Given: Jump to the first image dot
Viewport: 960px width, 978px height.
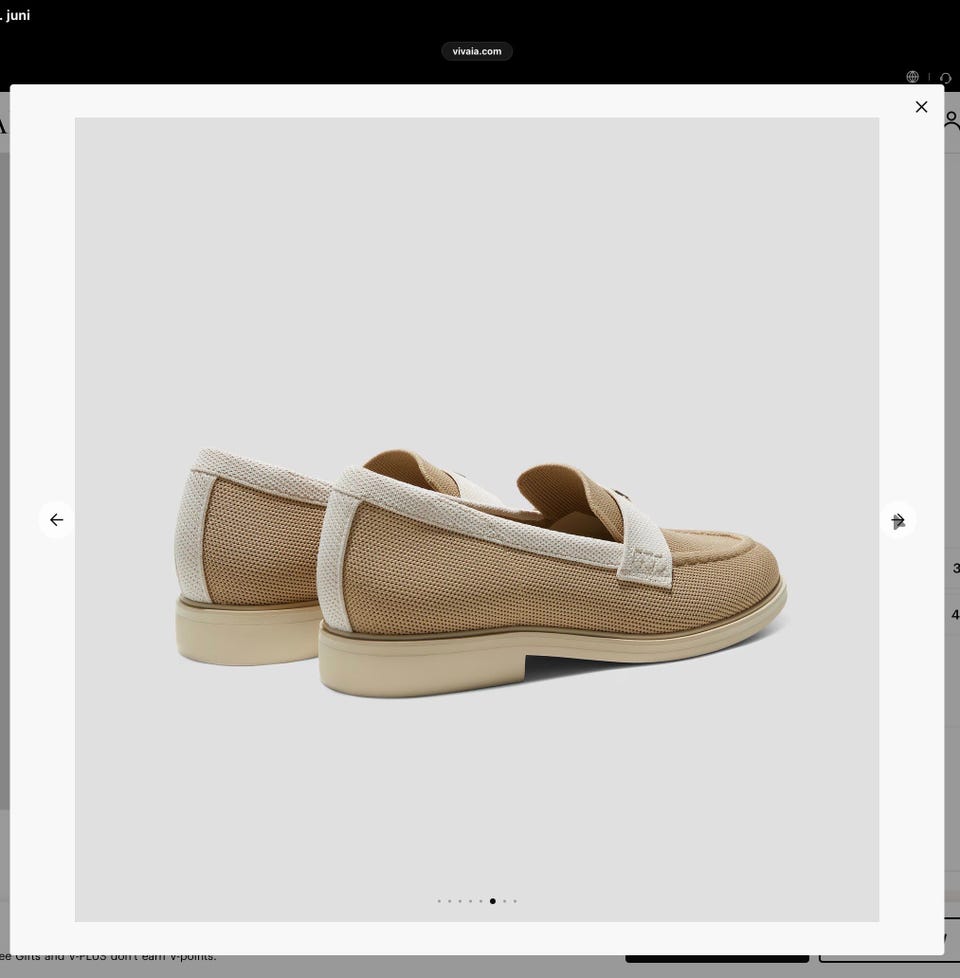Looking at the screenshot, I should [439, 901].
